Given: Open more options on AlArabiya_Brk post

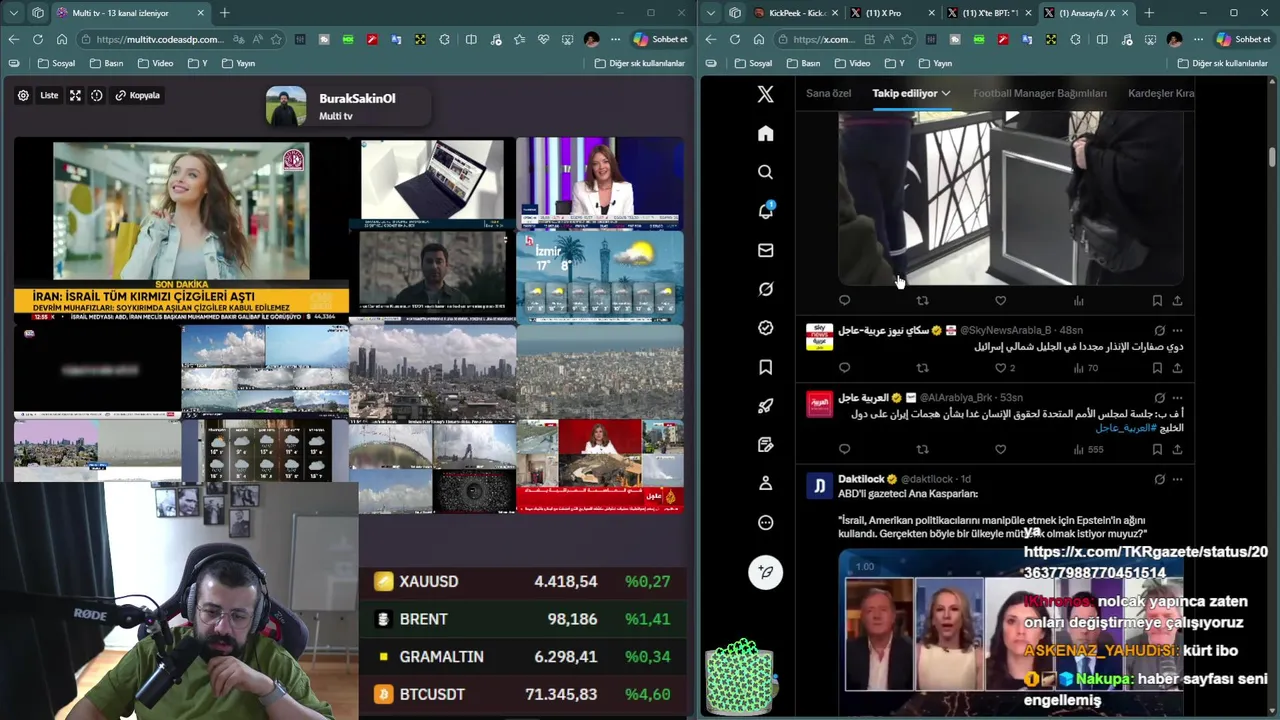Looking at the screenshot, I should [x=1177, y=397].
